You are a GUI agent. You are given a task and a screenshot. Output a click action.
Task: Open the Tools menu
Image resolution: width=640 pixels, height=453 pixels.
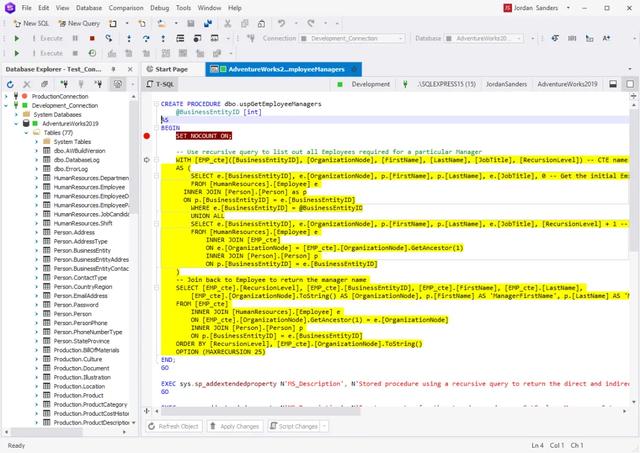coord(183,8)
